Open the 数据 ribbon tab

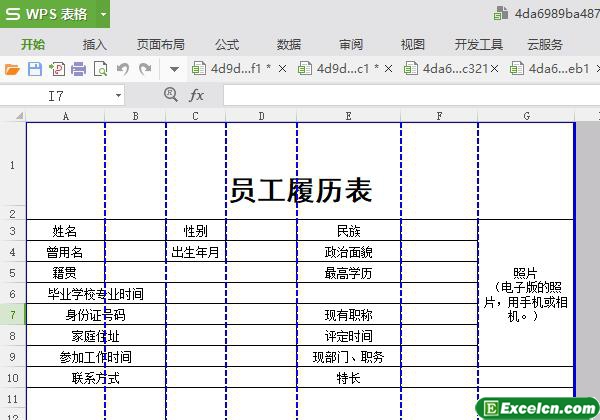tap(289, 45)
